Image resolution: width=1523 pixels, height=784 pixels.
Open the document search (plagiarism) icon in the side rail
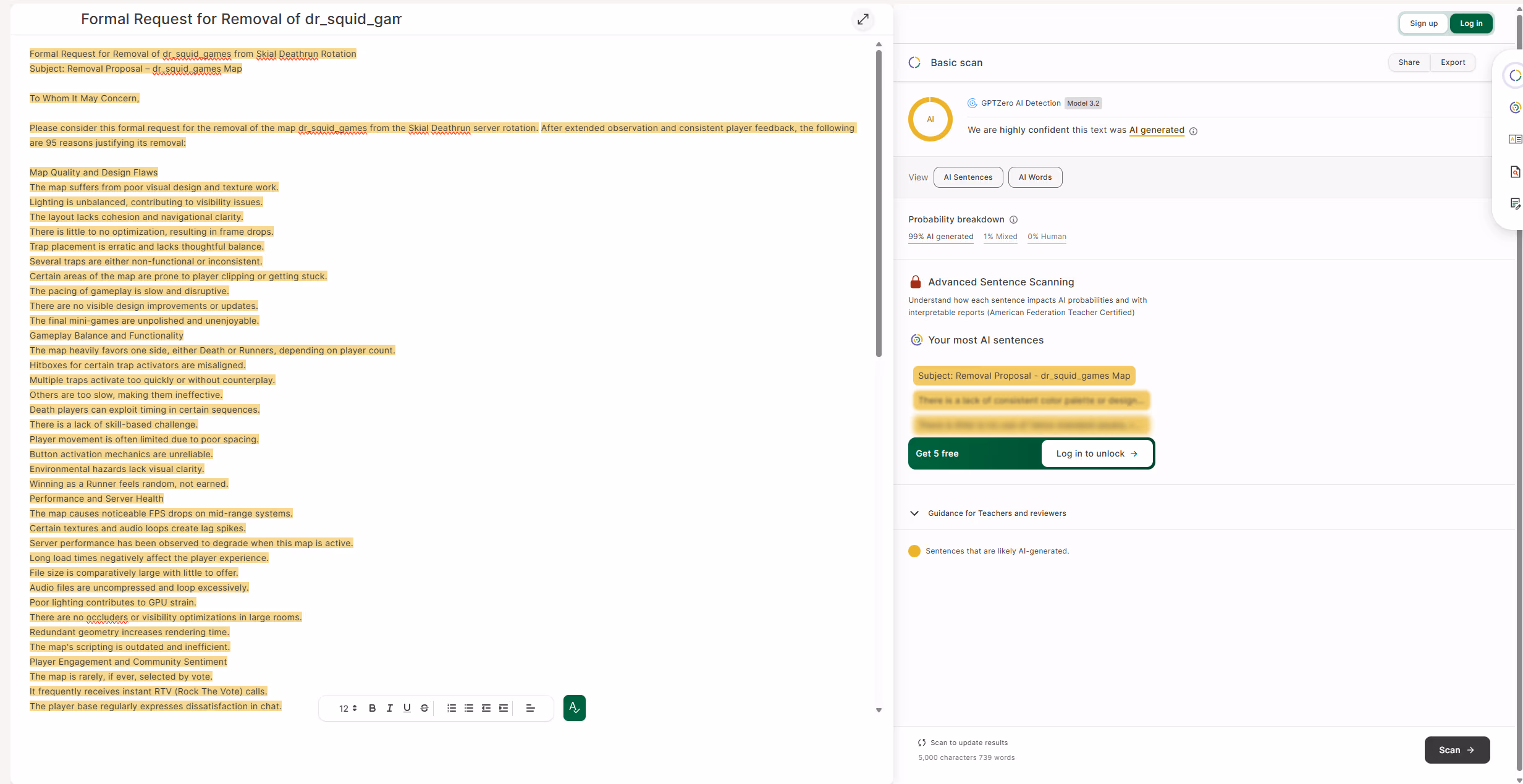click(1514, 172)
